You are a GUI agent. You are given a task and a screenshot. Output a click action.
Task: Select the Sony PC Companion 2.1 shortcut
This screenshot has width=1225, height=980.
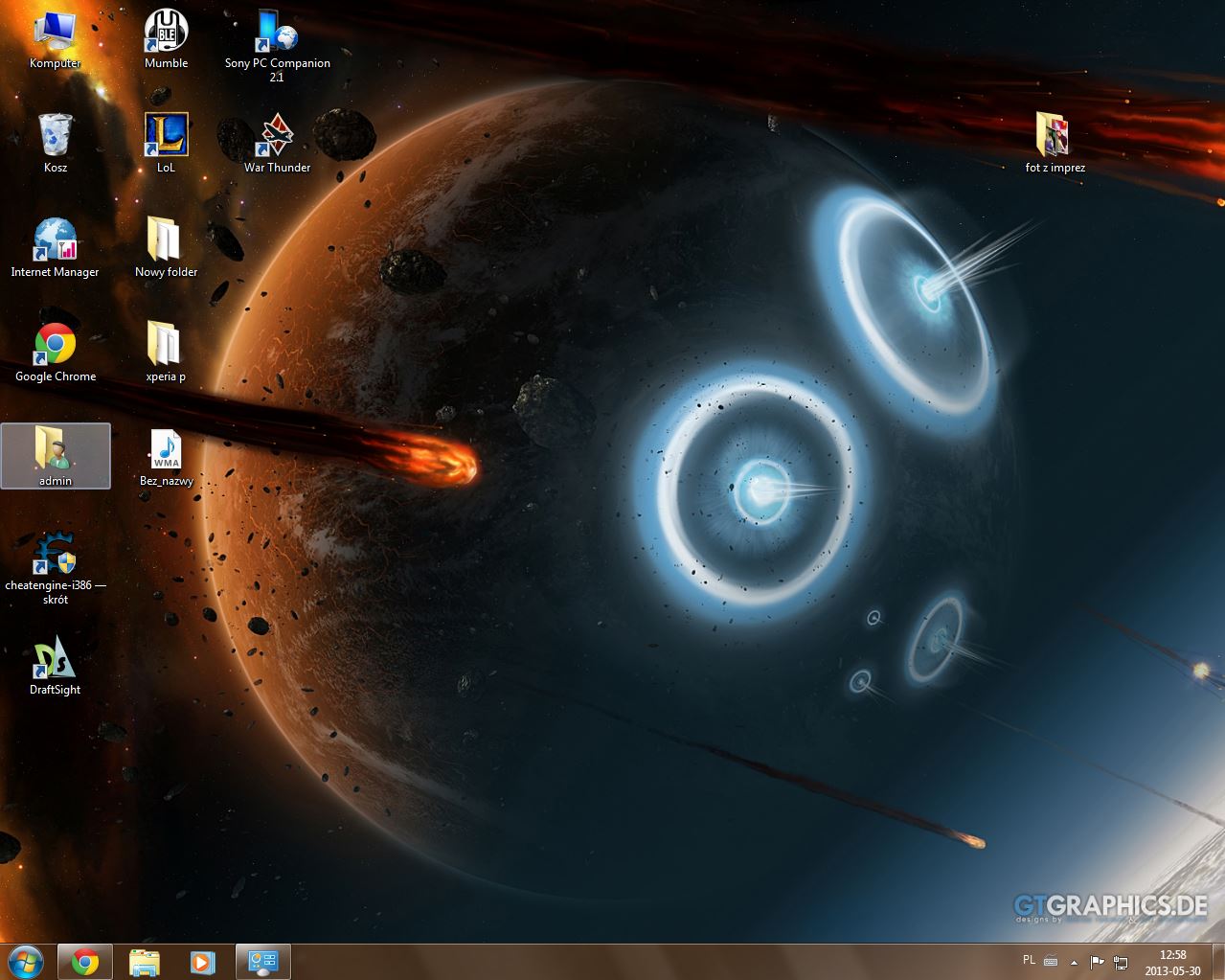[277, 45]
